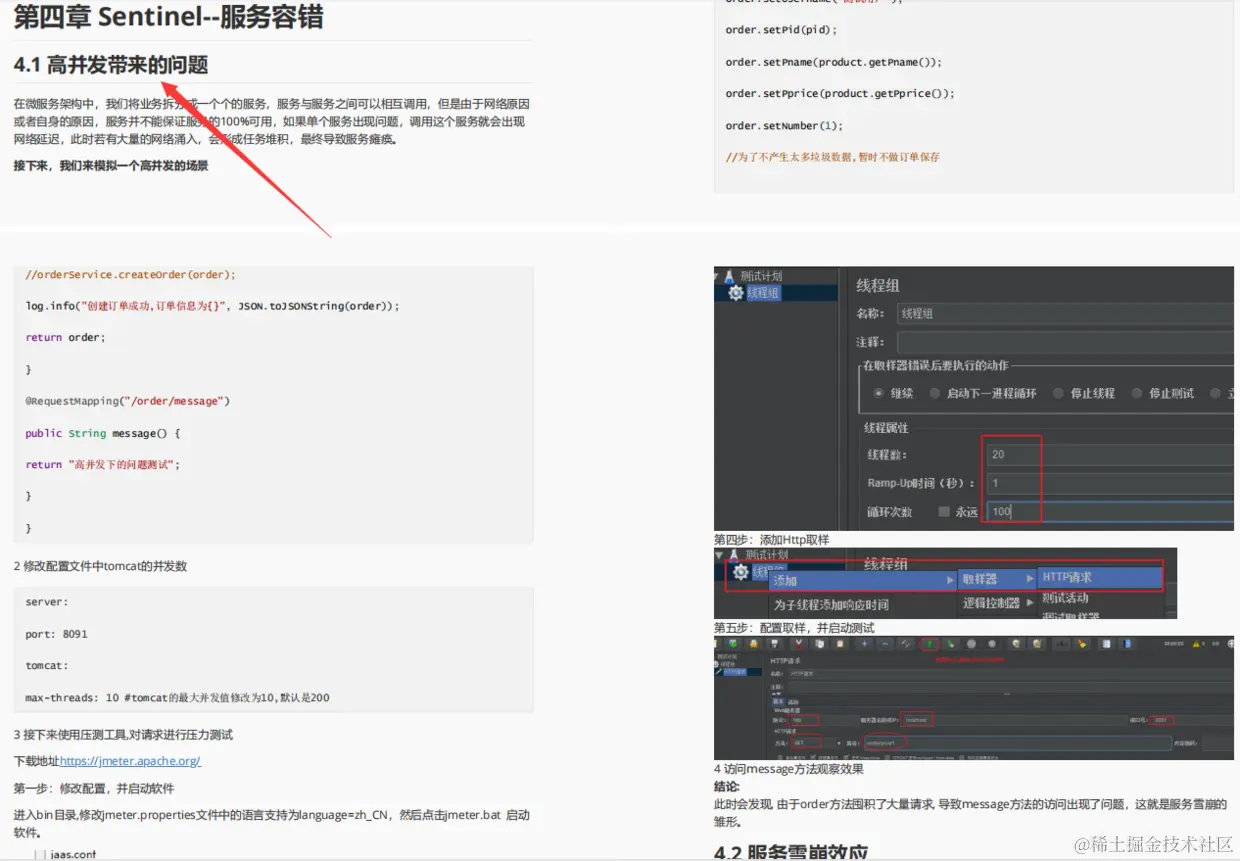Choose the 取样器 submenu item
This screenshot has width=1240, height=861.
997,578
